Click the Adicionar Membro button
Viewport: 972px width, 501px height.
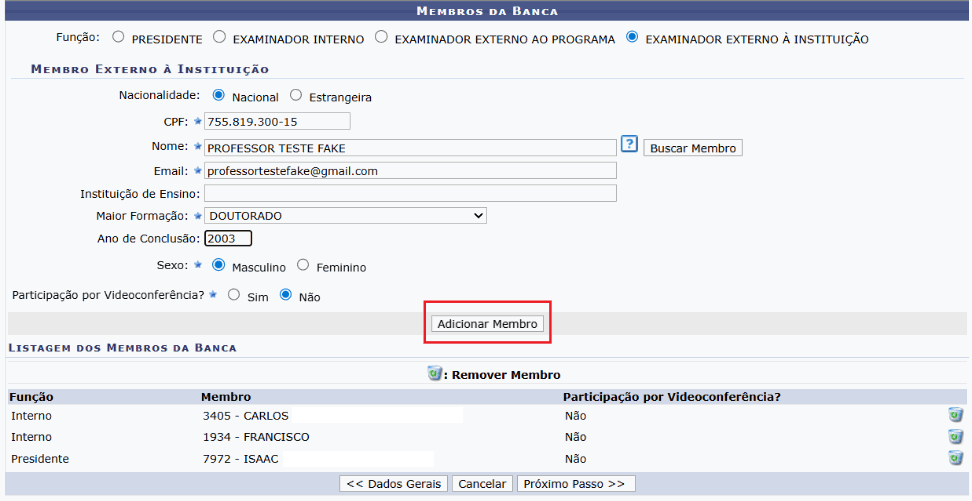(488, 324)
